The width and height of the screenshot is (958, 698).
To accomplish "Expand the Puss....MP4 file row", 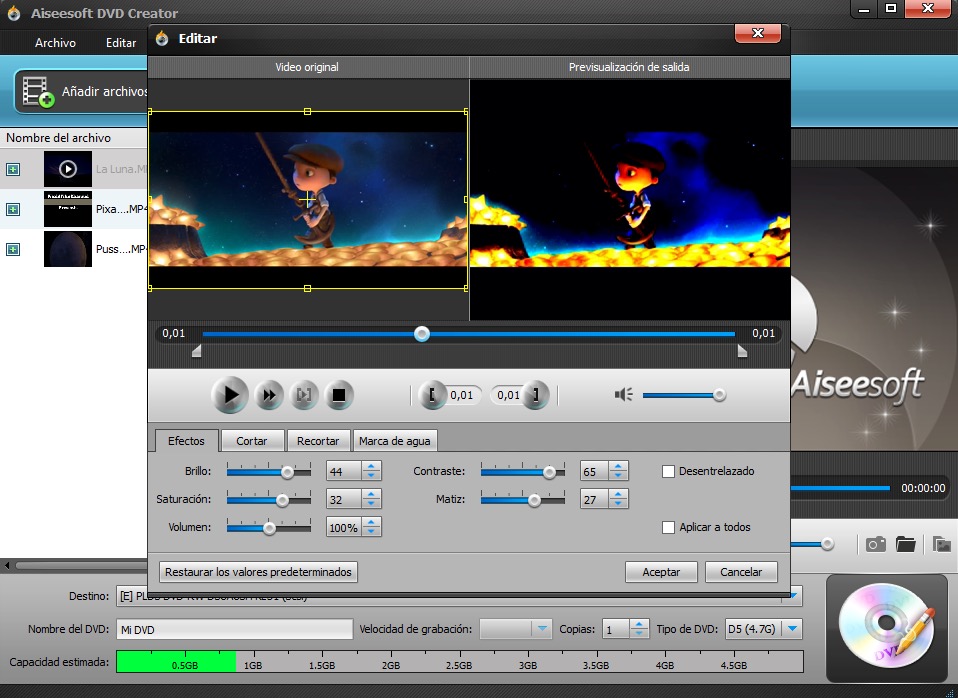I will 13,249.
